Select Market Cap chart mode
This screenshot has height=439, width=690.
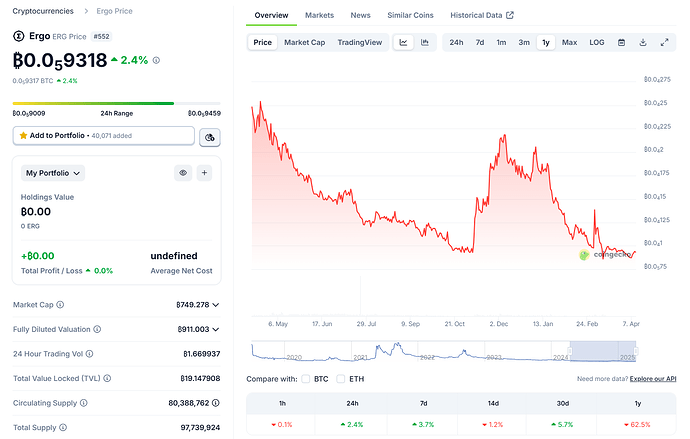point(305,42)
